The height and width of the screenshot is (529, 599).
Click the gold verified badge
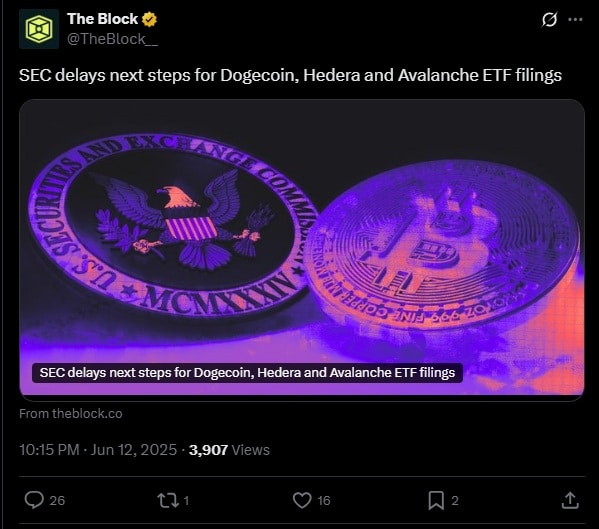(149, 19)
